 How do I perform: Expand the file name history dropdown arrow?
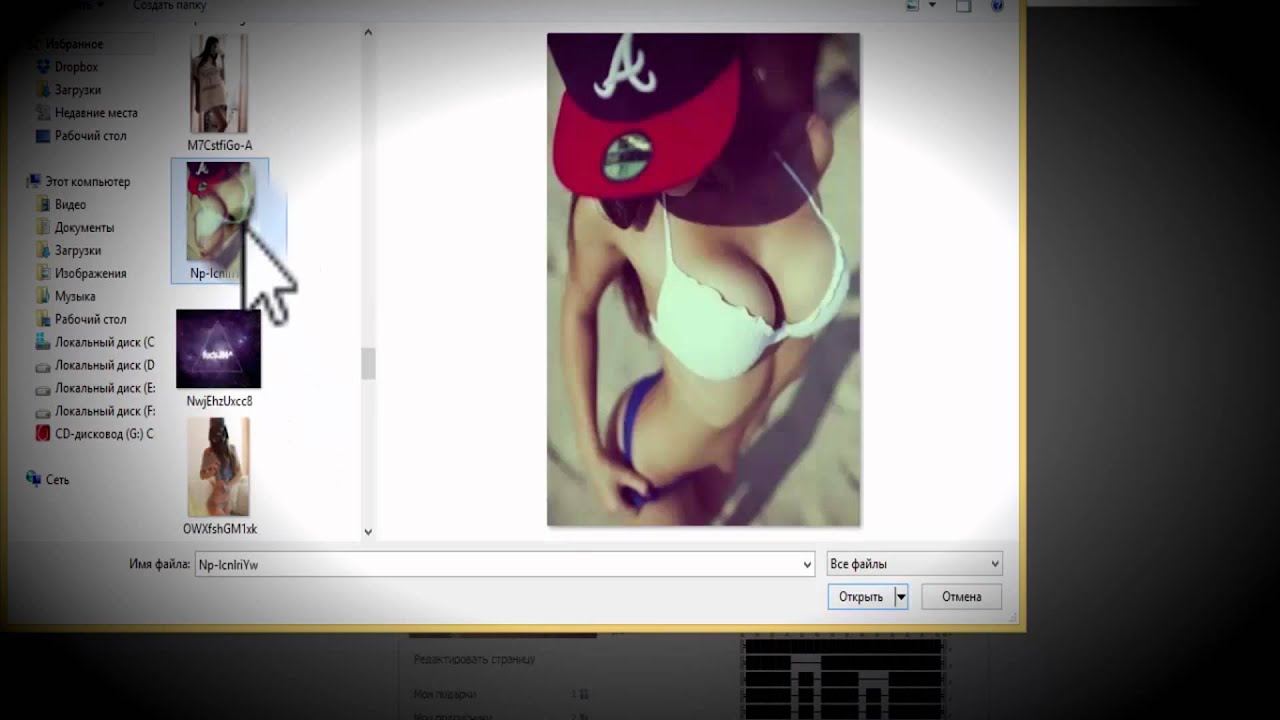[807, 565]
